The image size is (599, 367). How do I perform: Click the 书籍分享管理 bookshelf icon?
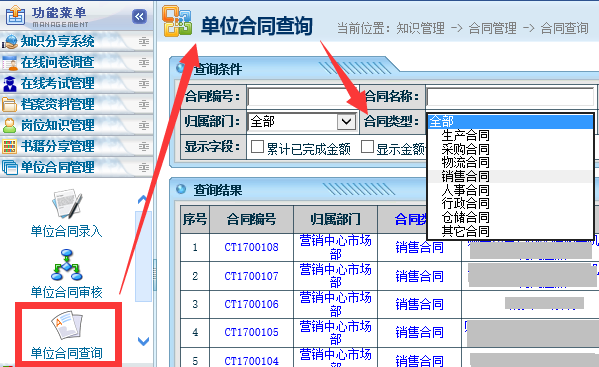coord(10,146)
